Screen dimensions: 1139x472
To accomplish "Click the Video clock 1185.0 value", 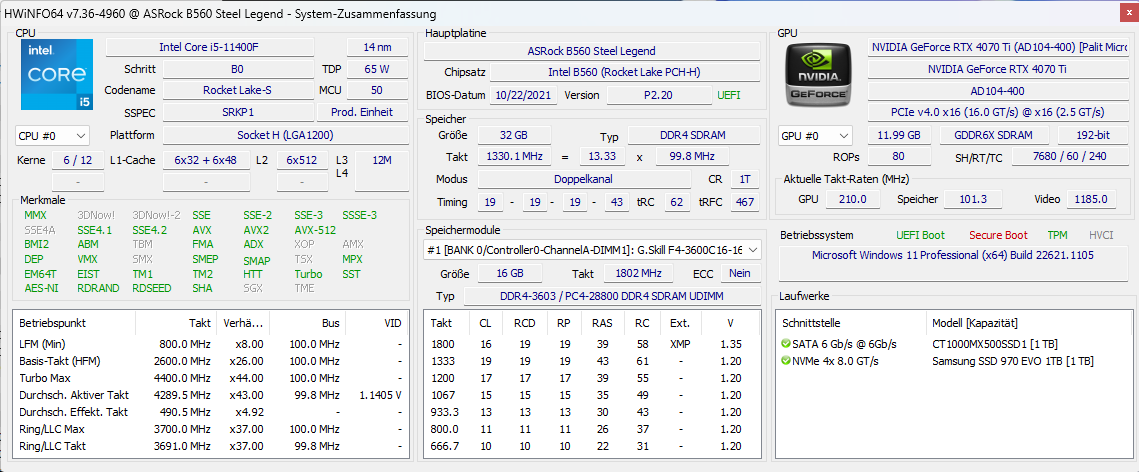I will tap(1091, 199).
